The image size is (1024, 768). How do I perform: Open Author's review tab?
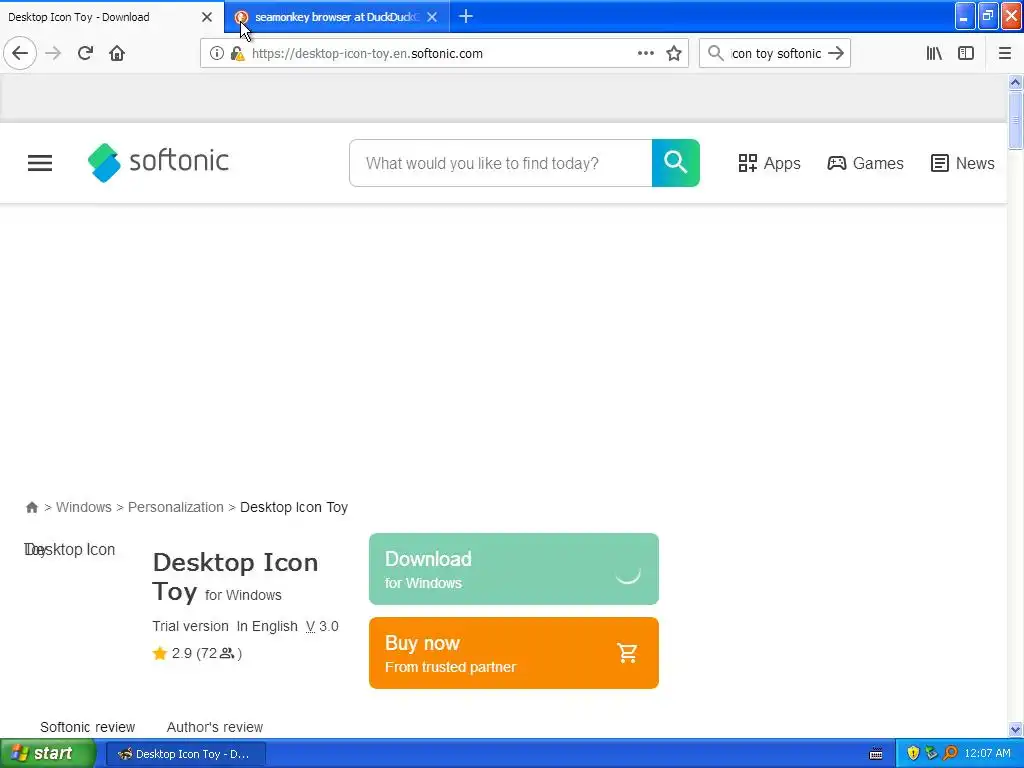click(x=215, y=727)
